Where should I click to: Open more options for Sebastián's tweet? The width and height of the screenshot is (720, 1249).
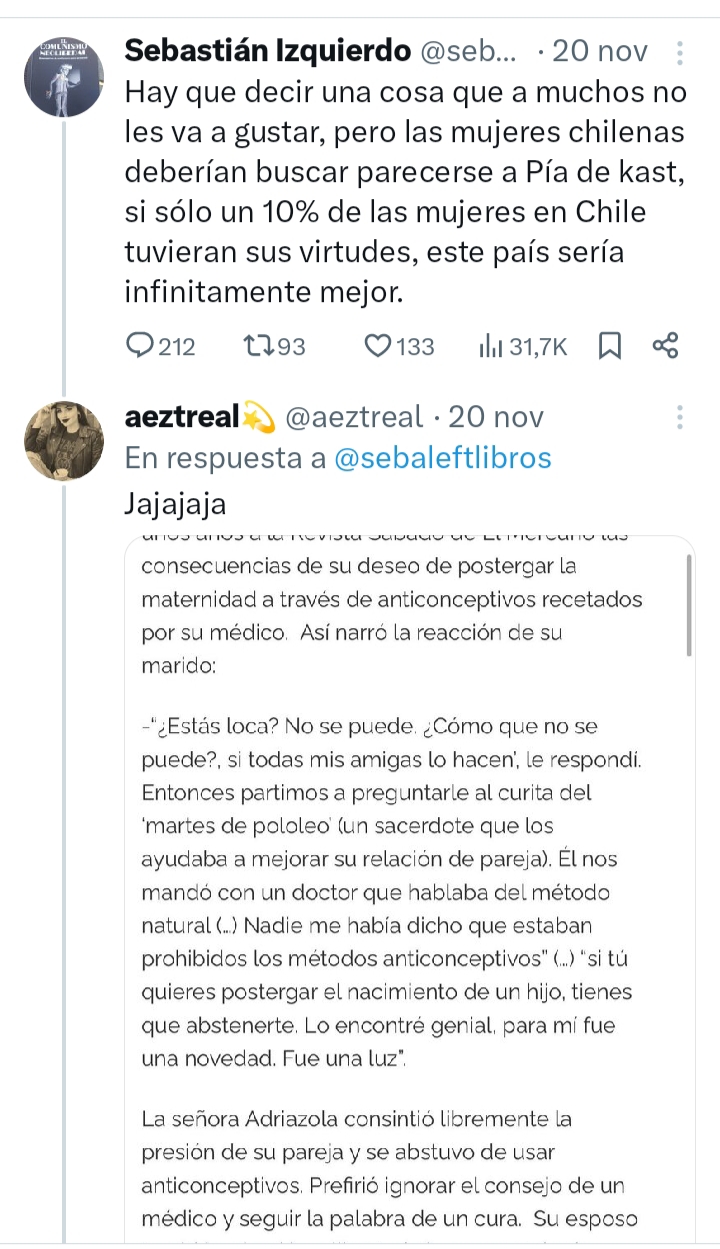click(x=680, y=52)
